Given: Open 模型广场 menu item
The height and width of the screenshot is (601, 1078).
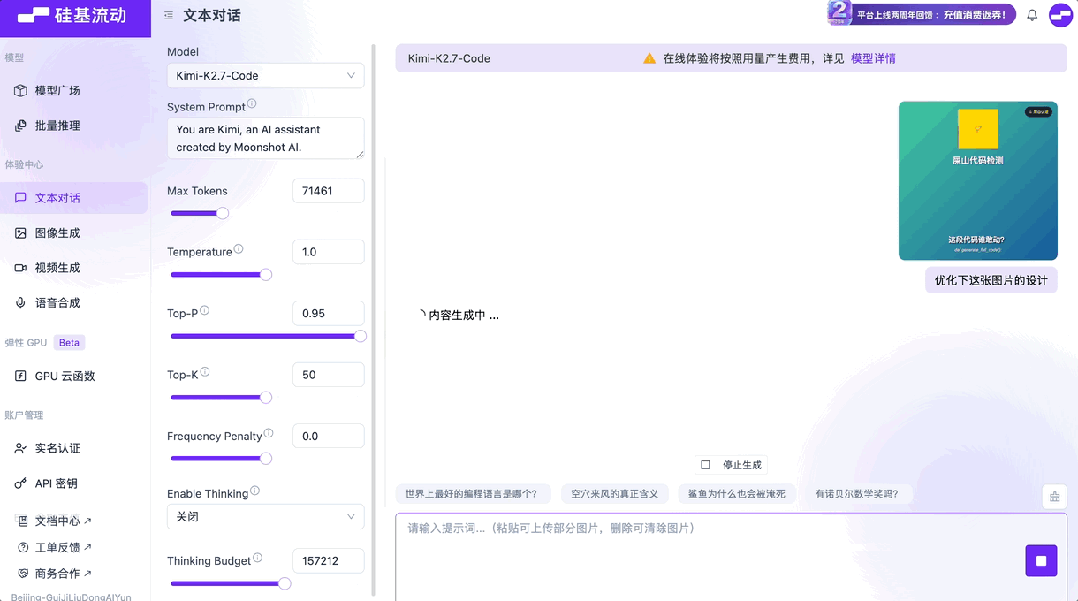Looking at the screenshot, I should tap(74, 90).
